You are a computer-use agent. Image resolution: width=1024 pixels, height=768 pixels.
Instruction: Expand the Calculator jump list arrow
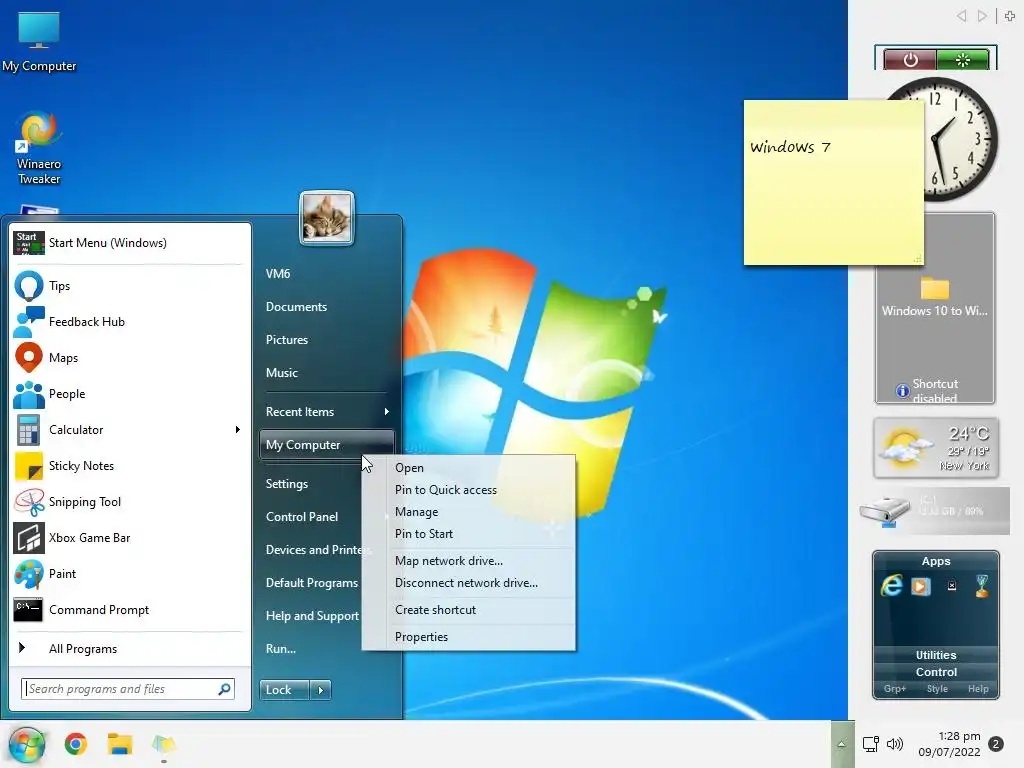238,430
